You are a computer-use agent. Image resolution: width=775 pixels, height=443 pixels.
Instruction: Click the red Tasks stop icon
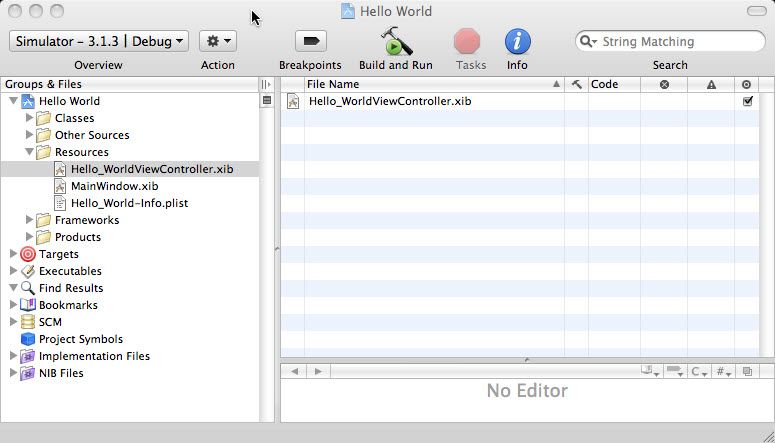coord(467,41)
